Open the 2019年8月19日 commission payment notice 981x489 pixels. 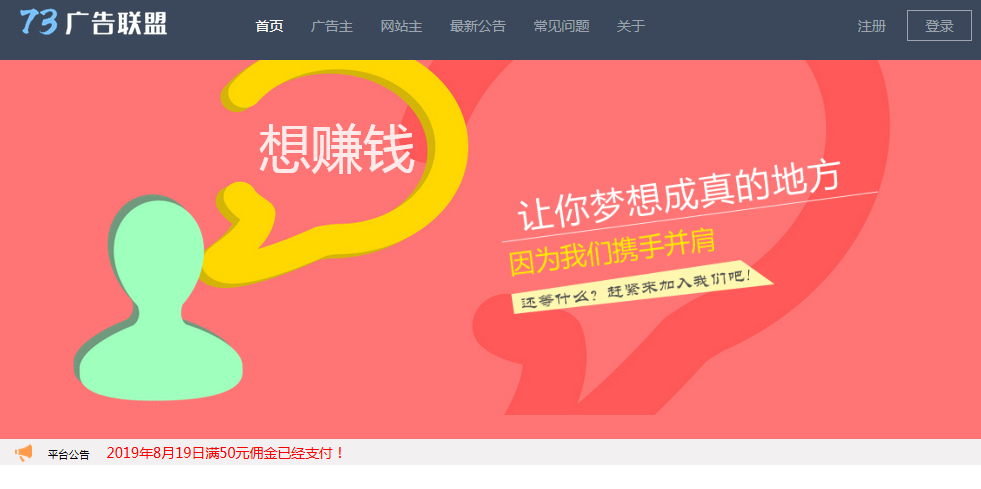point(225,453)
